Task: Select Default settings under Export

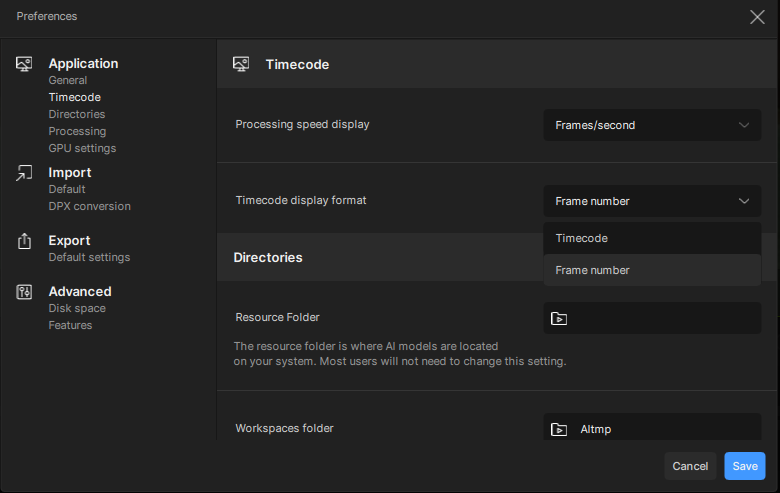Action: (89, 257)
